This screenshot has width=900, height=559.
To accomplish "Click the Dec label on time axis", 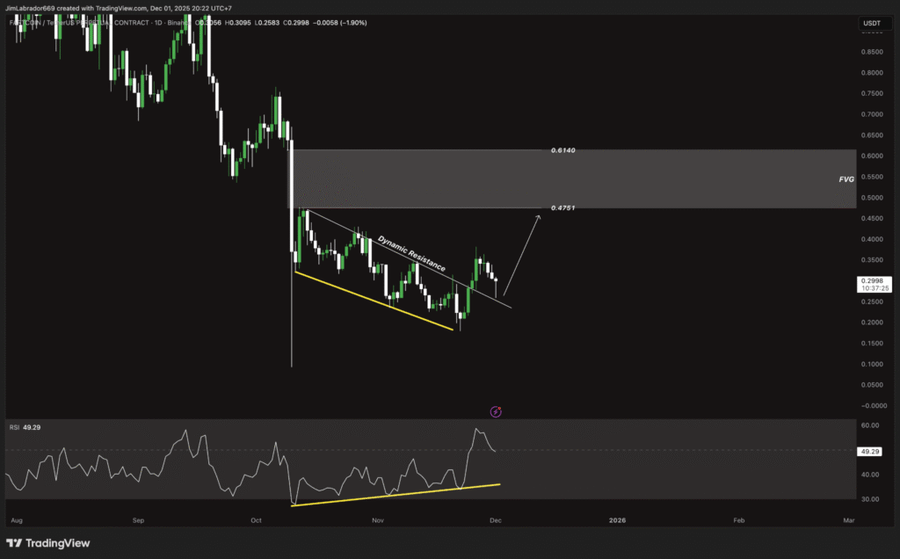I will point(497,521).
